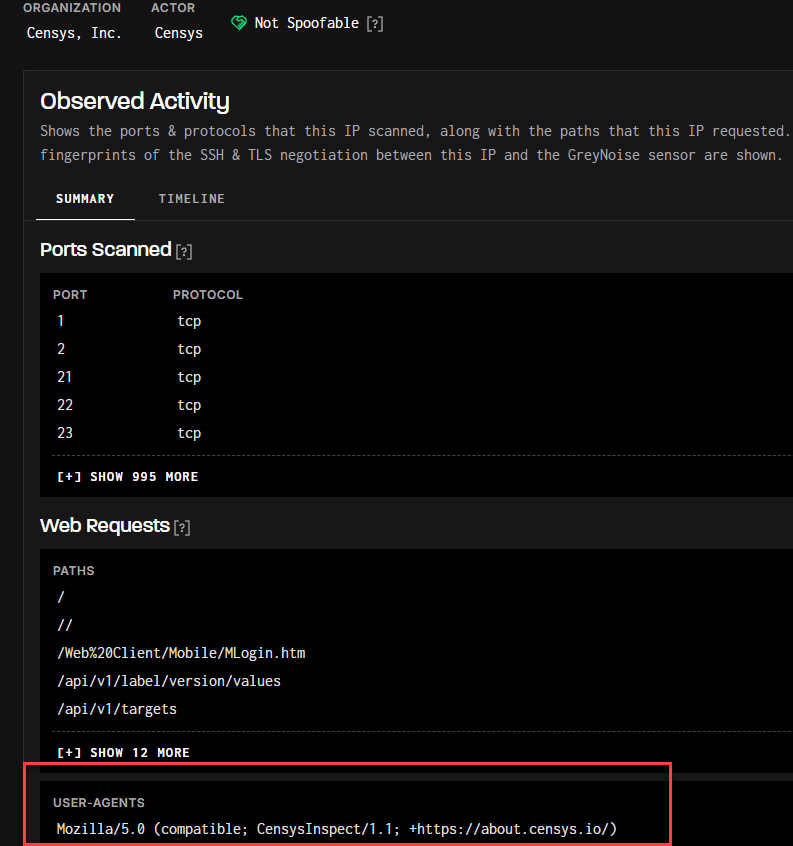Click the PATHS column label
Viewport: 793px width, 846px height.
coord(74,571)
